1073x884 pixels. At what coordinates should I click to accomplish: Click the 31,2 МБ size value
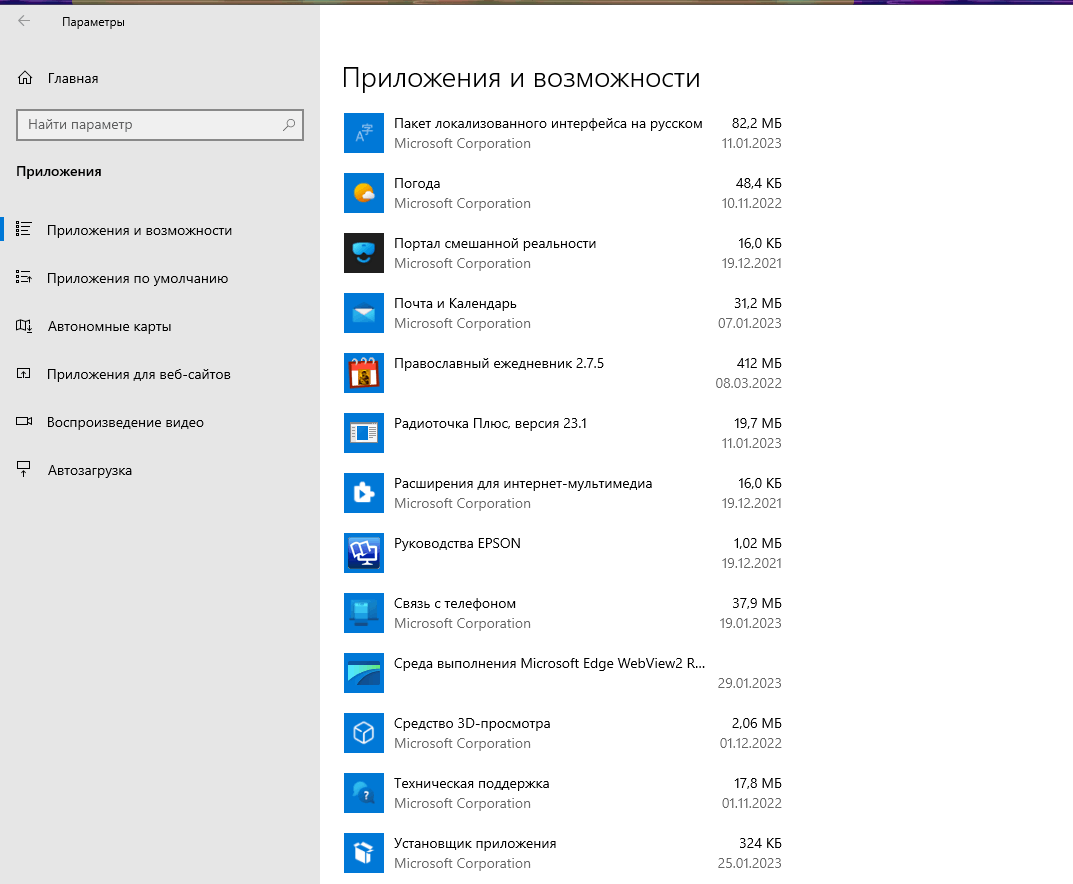click(x=758, y=303)
